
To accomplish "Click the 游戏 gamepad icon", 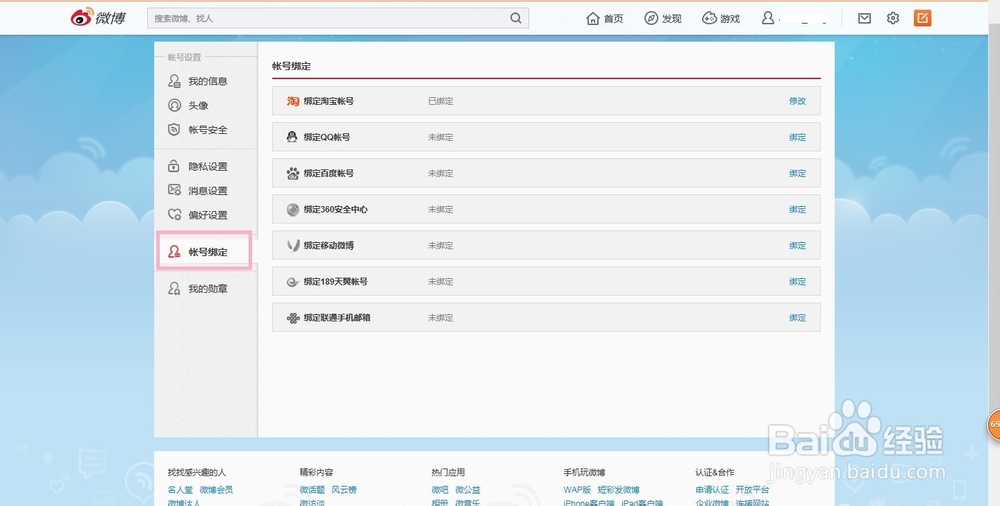I will [709, 19].
